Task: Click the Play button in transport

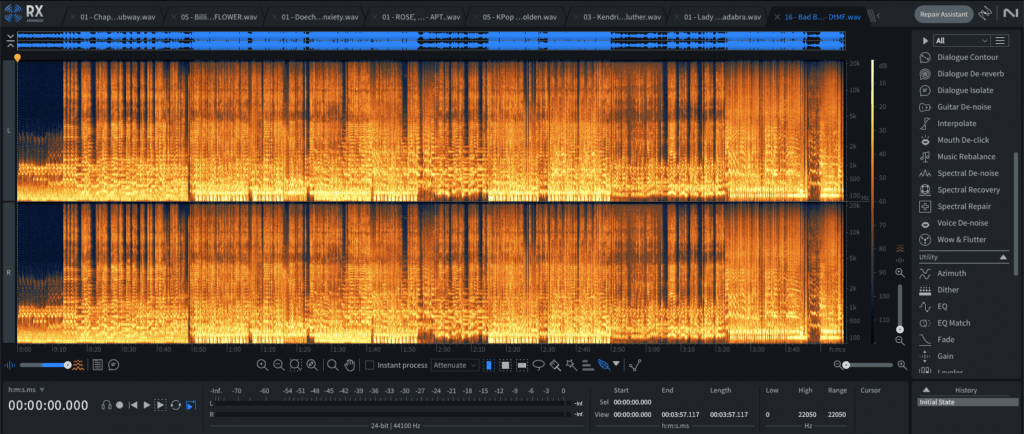Action: [x=146, y=405]
